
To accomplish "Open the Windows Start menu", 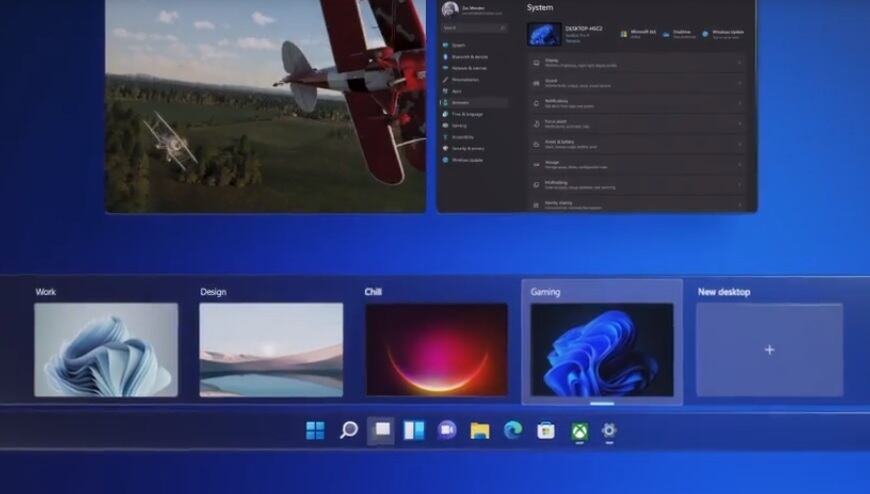I will [315, 430].
